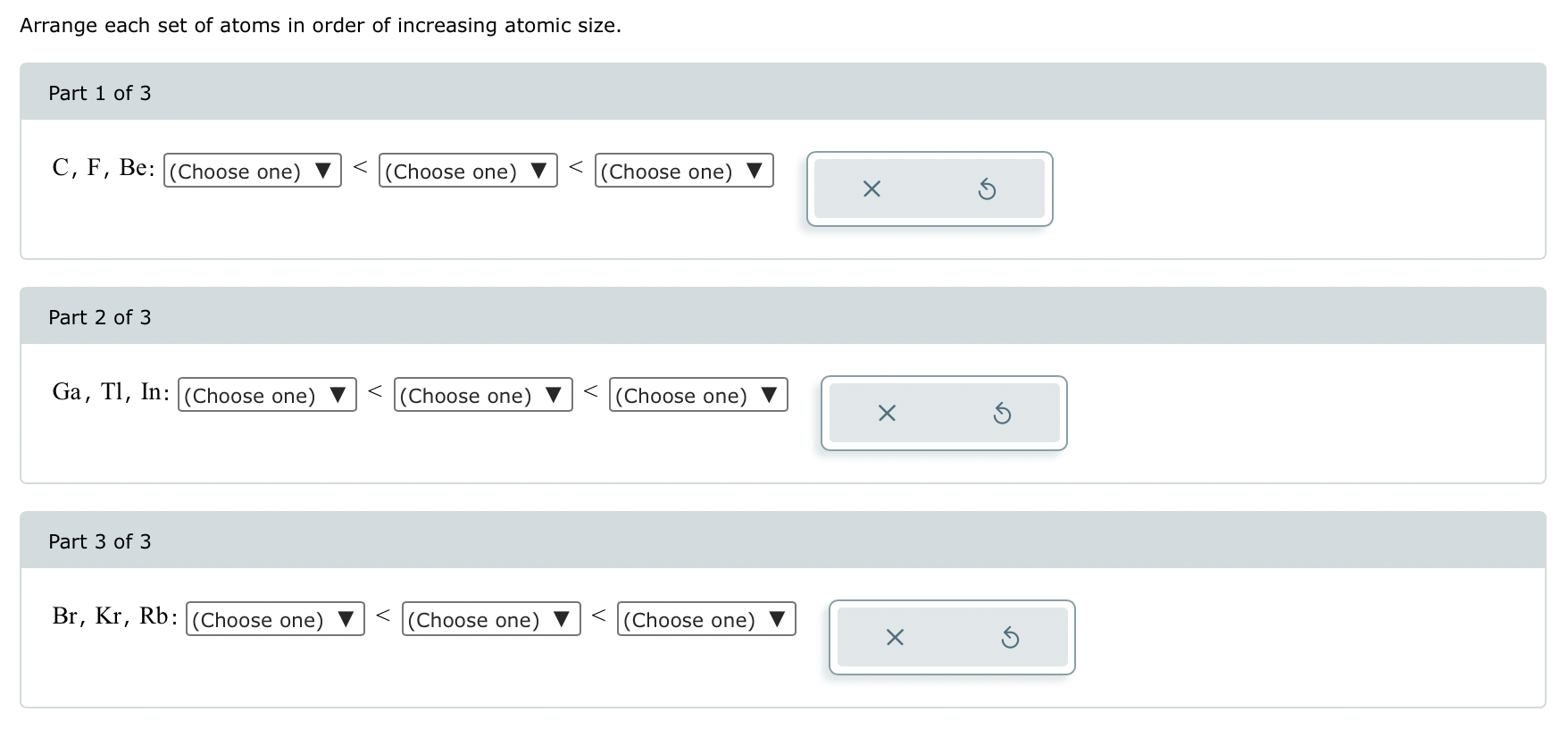Click the Part 1 of 3 header
The width and height of the screenshot is (1568, 754).
tap(100, 92)
